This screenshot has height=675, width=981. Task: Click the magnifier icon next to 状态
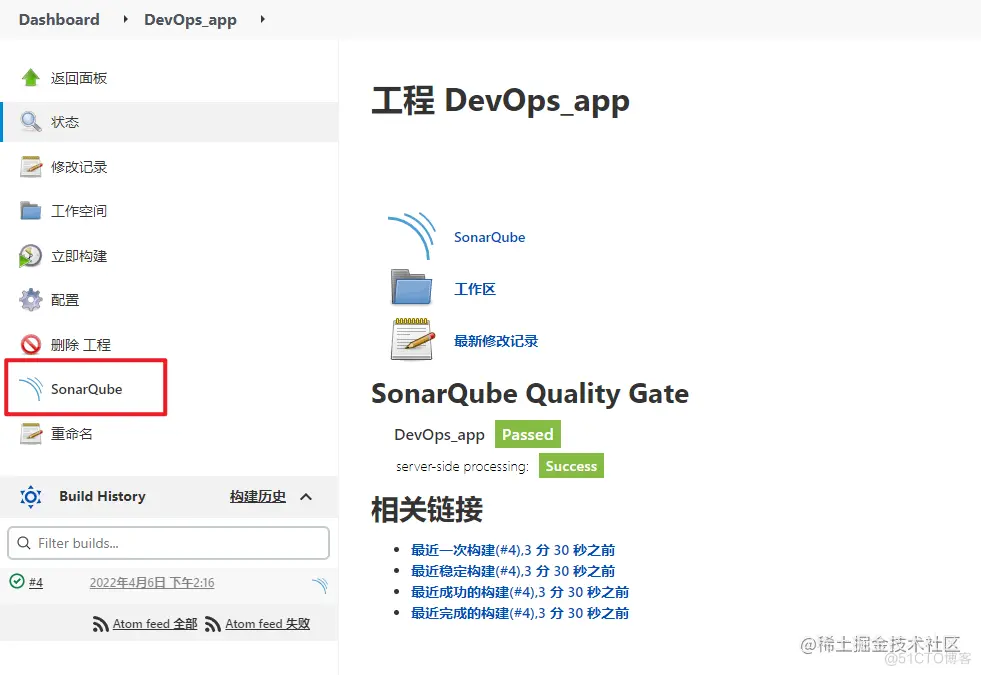click(x=31, y=121)
